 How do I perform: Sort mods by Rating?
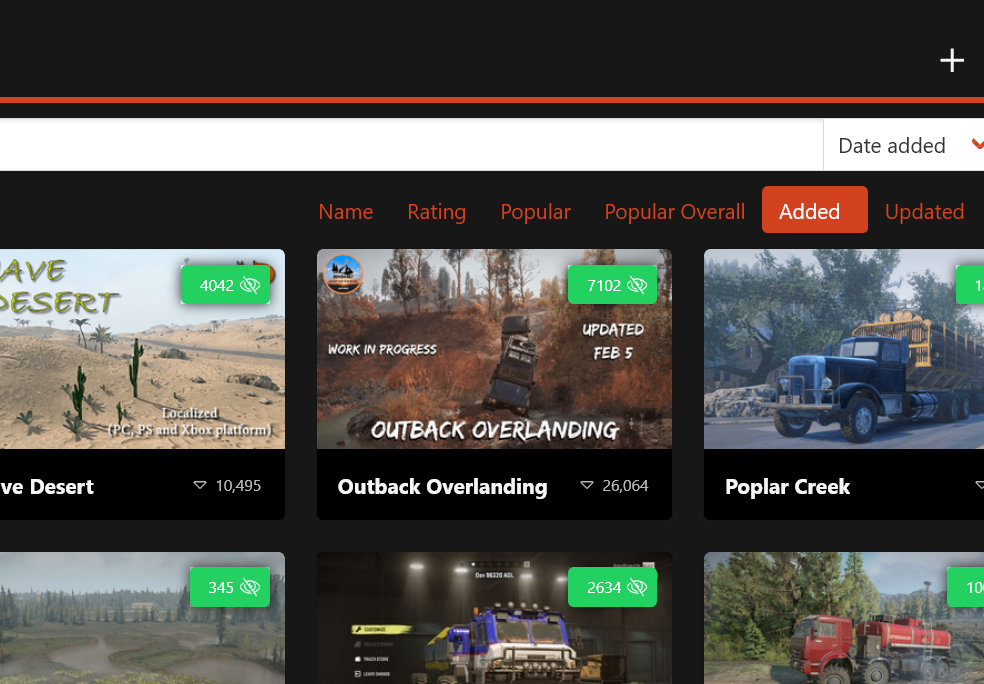coord(436,212)
